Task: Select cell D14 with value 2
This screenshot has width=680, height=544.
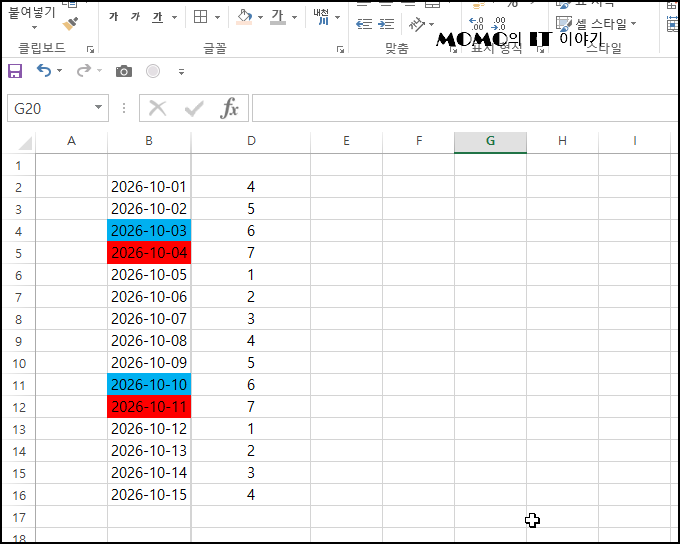Action: 251,451
